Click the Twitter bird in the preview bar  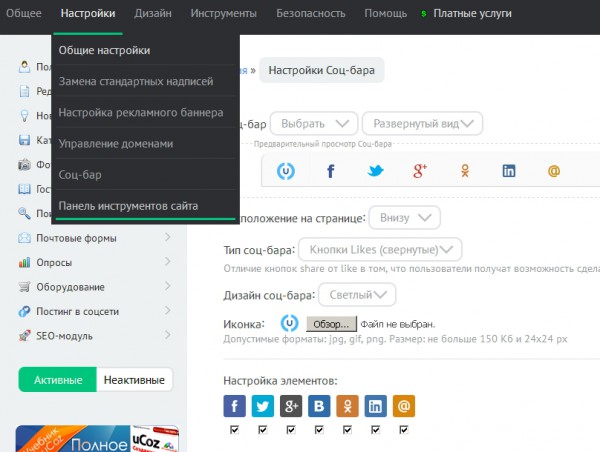tap(375, 171)
